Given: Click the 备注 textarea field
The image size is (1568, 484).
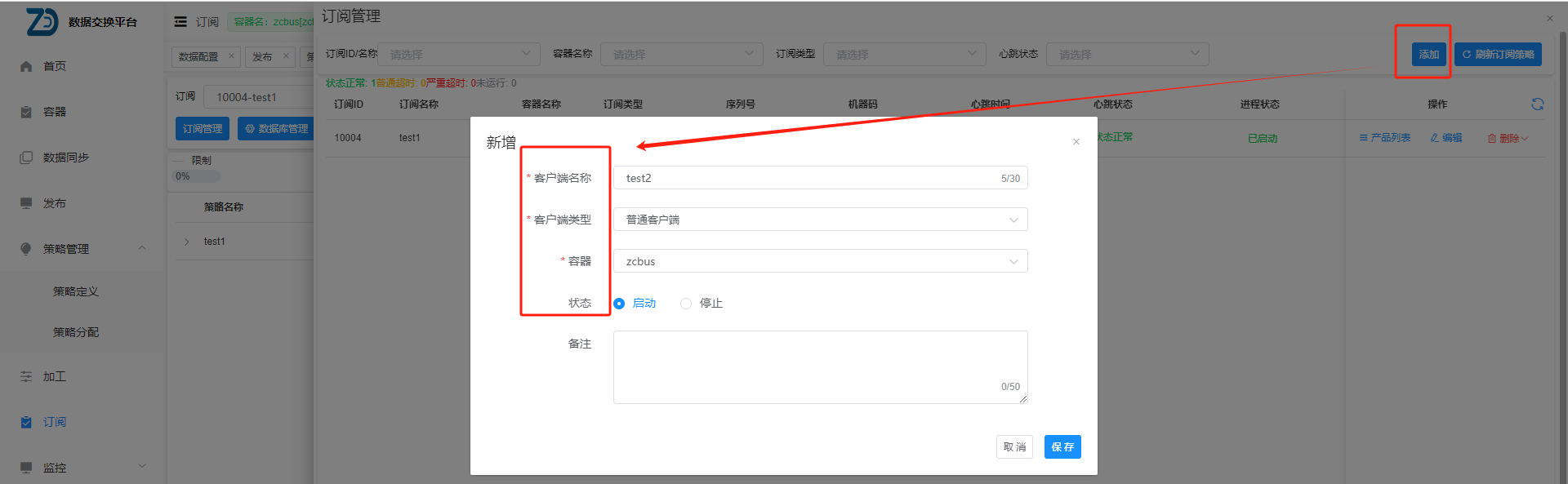Looking at the screenshot, I should 820,366.
